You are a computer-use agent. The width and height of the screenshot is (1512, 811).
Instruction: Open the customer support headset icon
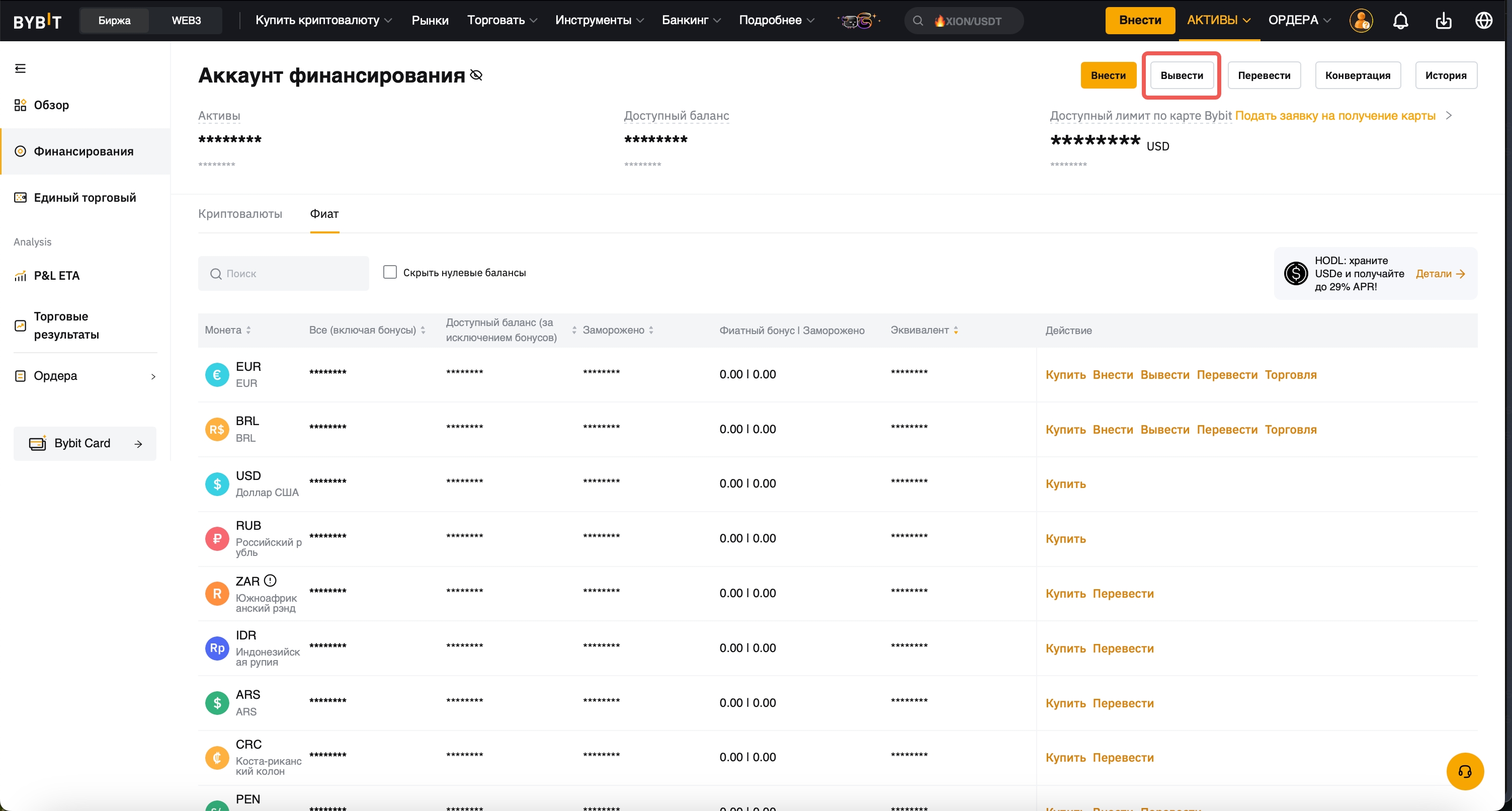pos(1464,771)
